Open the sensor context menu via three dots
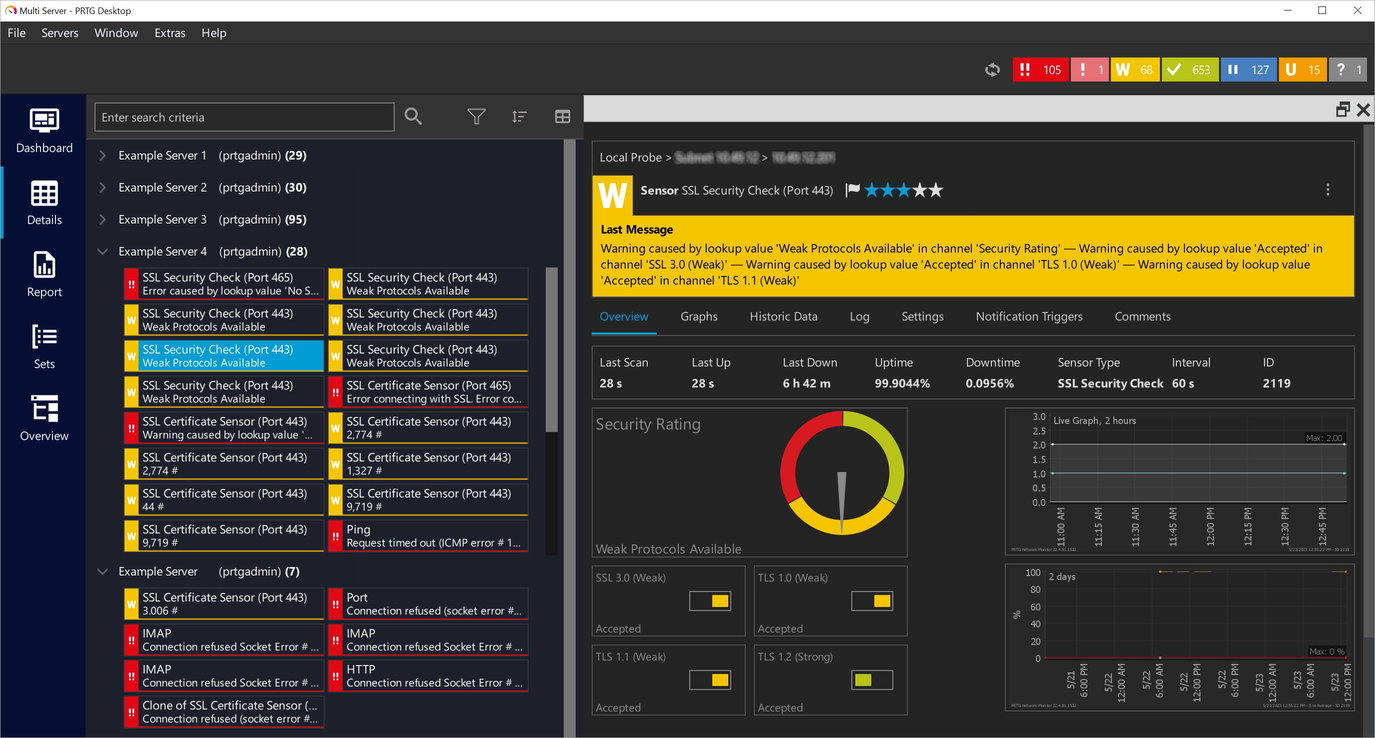The height and width of the screenshot is (738, 1375). click(x=1328, y=189)
